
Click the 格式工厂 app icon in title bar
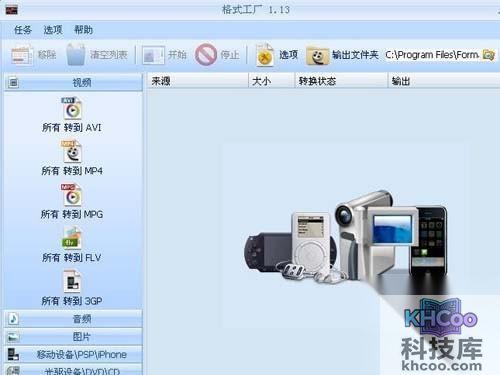point(11,10)
